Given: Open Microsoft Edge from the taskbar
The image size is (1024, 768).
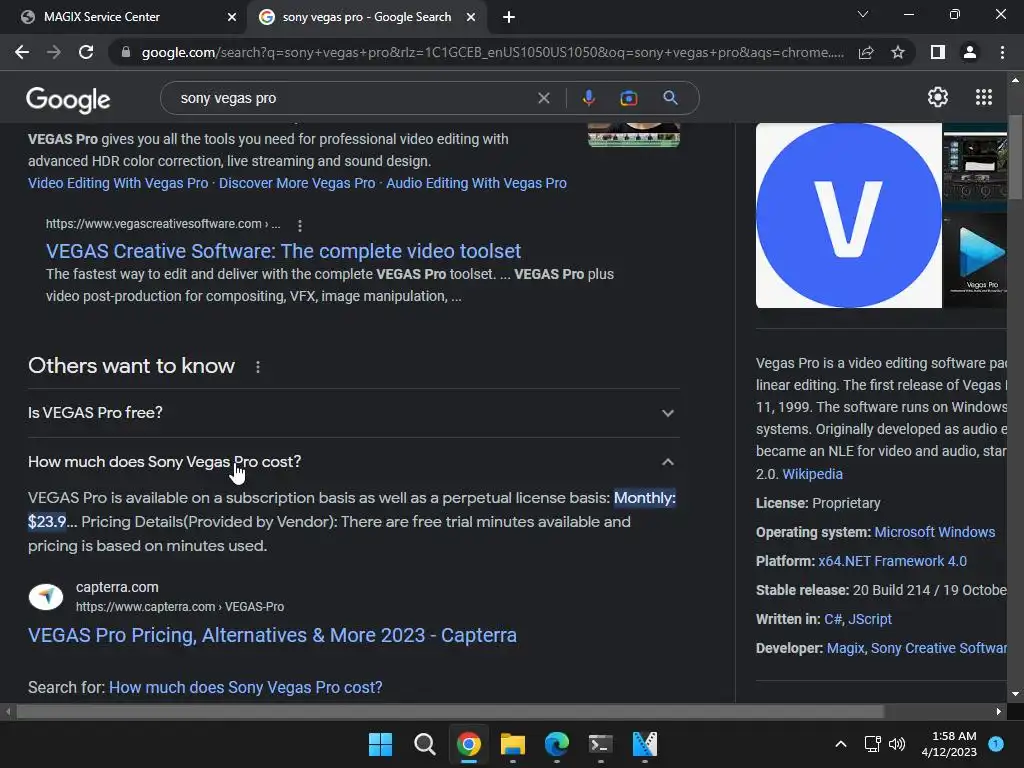Looking at the screenshot, I should (556, 744).
